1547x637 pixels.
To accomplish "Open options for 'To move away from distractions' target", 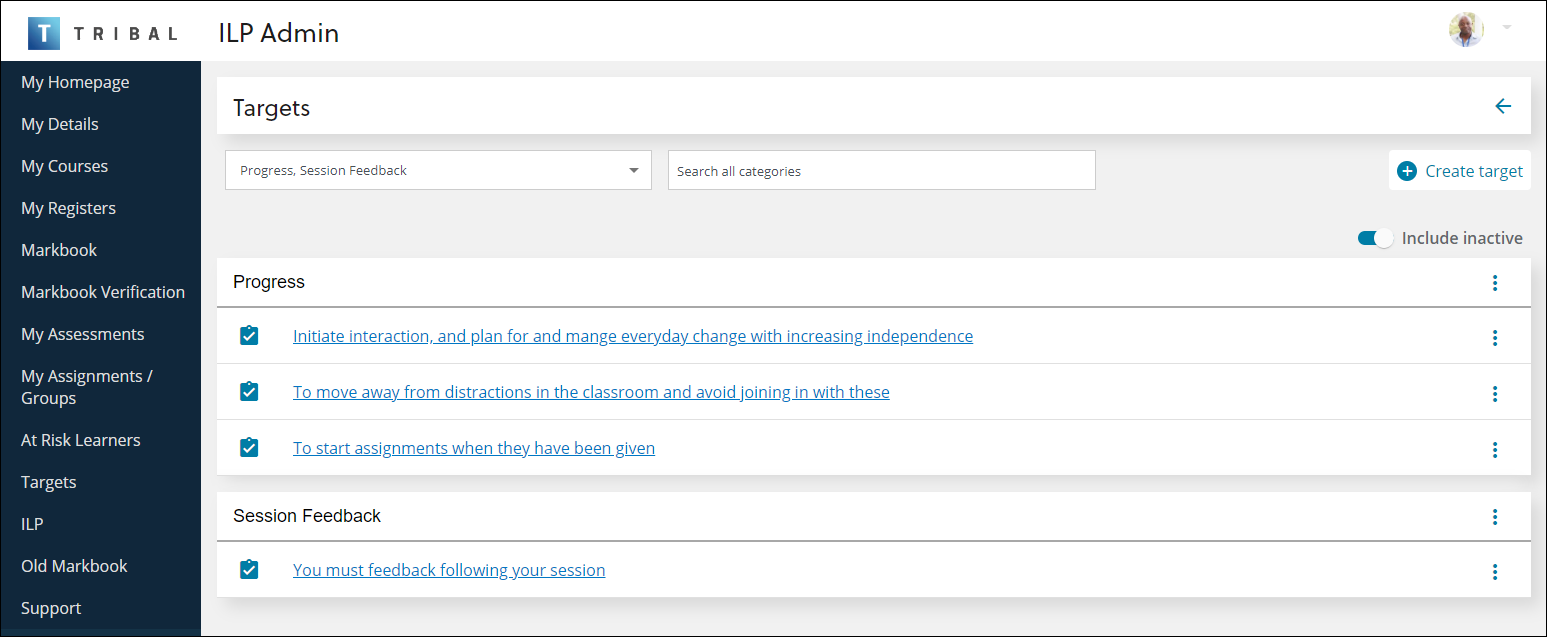I will (1494, 394).
